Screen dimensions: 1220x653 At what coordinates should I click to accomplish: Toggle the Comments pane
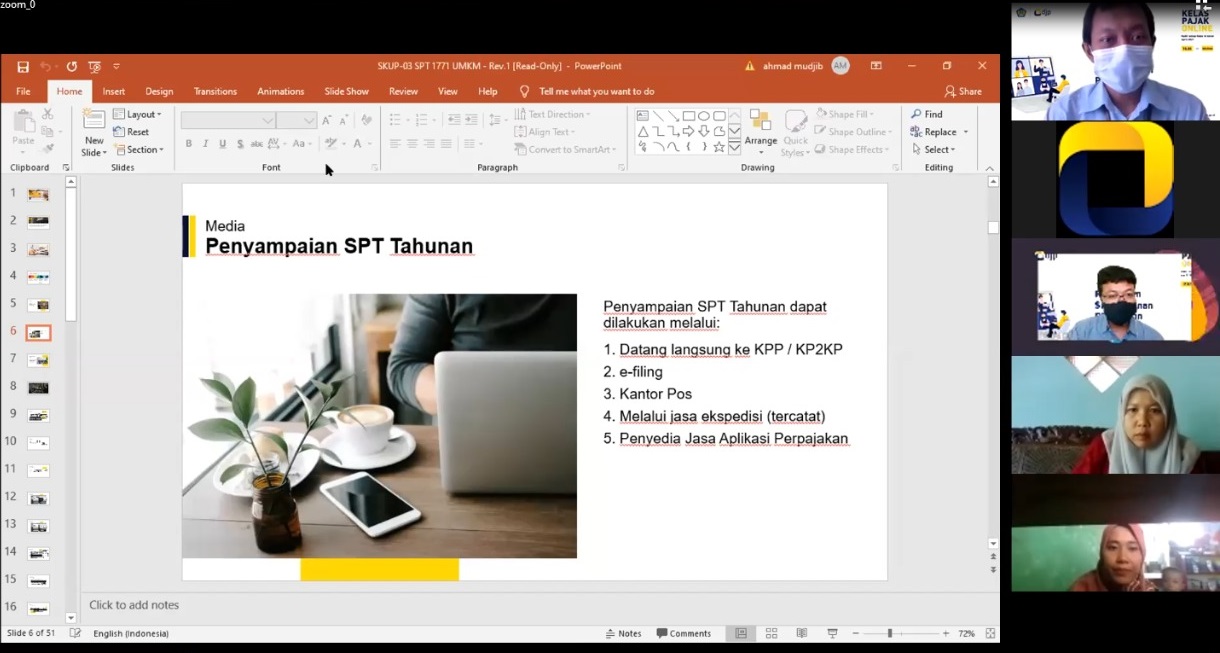(684, 634)
